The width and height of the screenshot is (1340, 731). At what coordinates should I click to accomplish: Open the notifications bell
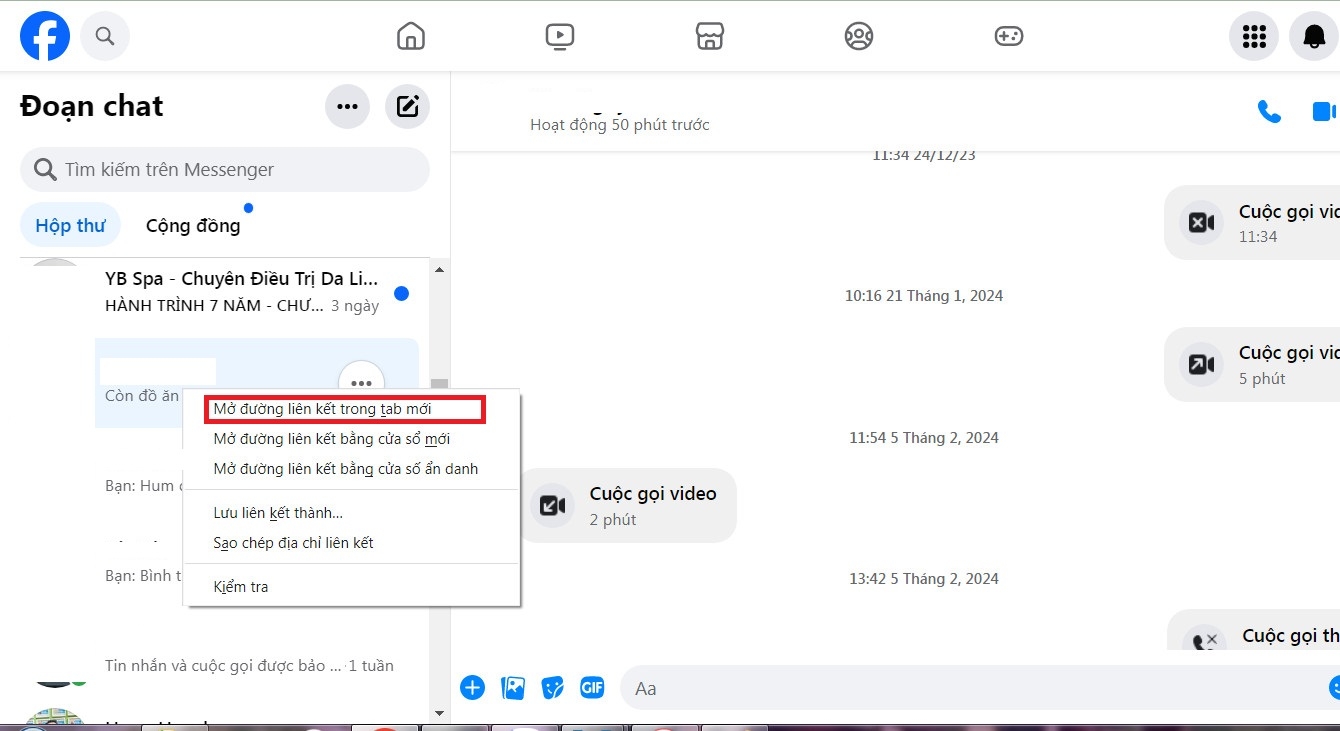tap(1314, 37)
